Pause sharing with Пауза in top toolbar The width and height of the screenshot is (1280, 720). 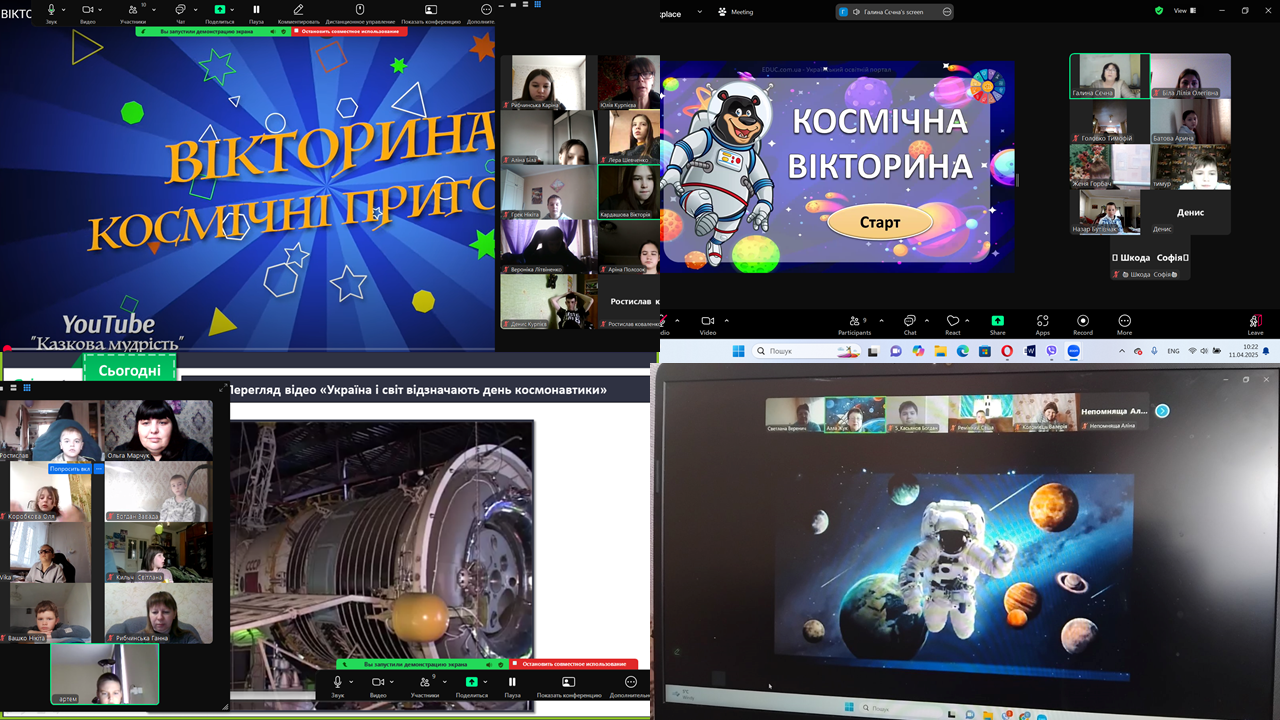click(256, 13)
